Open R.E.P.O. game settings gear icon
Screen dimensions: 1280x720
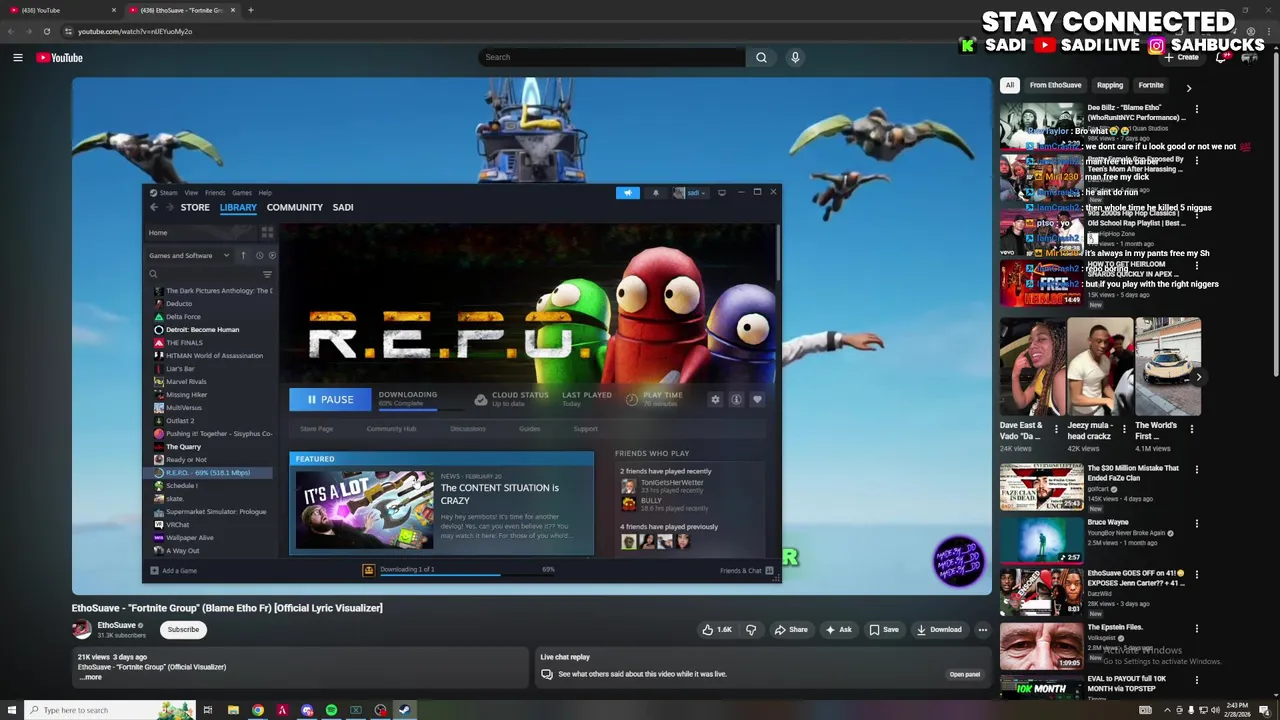pos(715,400)
